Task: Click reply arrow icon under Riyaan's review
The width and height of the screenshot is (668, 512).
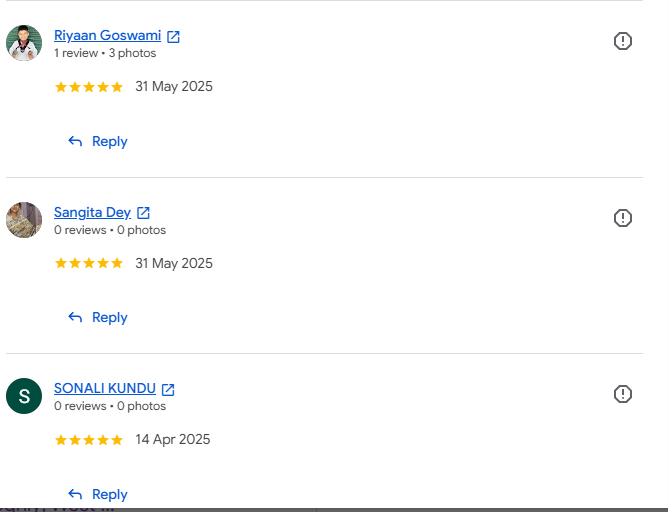Action: coord(75,141)
